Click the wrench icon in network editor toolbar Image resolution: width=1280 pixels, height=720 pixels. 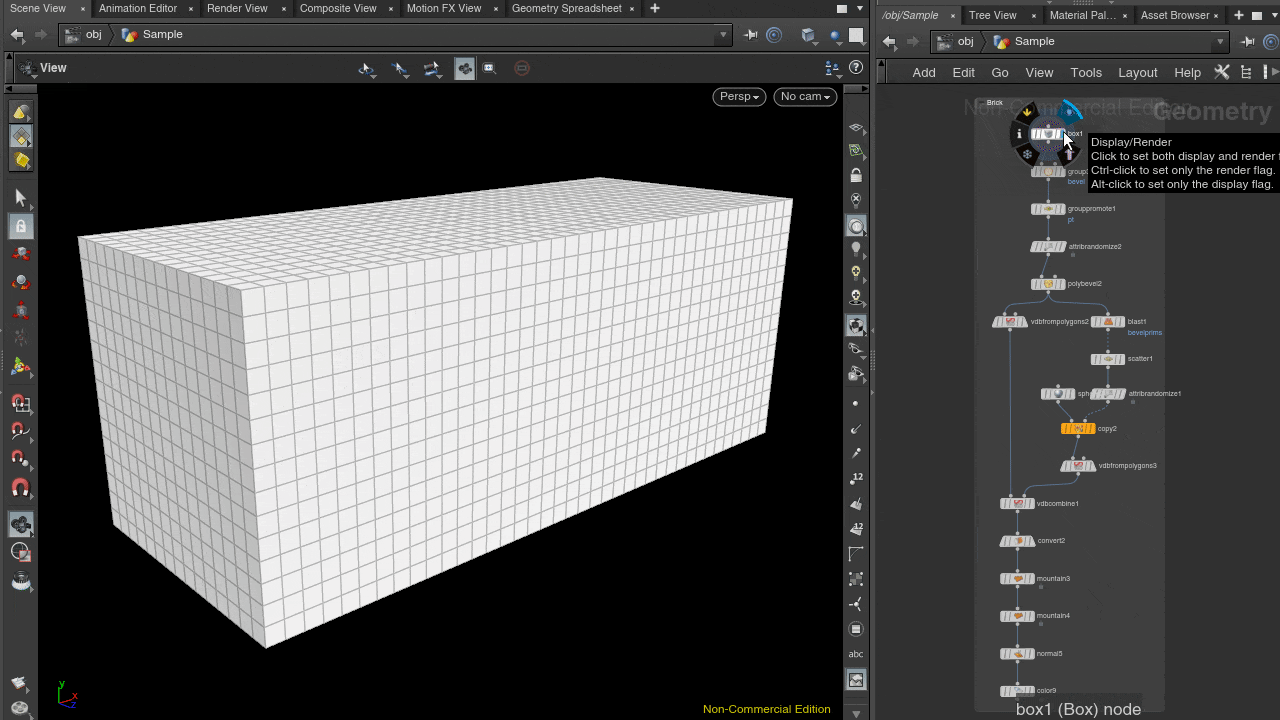pyautogui.click(x=1221, y=72)
